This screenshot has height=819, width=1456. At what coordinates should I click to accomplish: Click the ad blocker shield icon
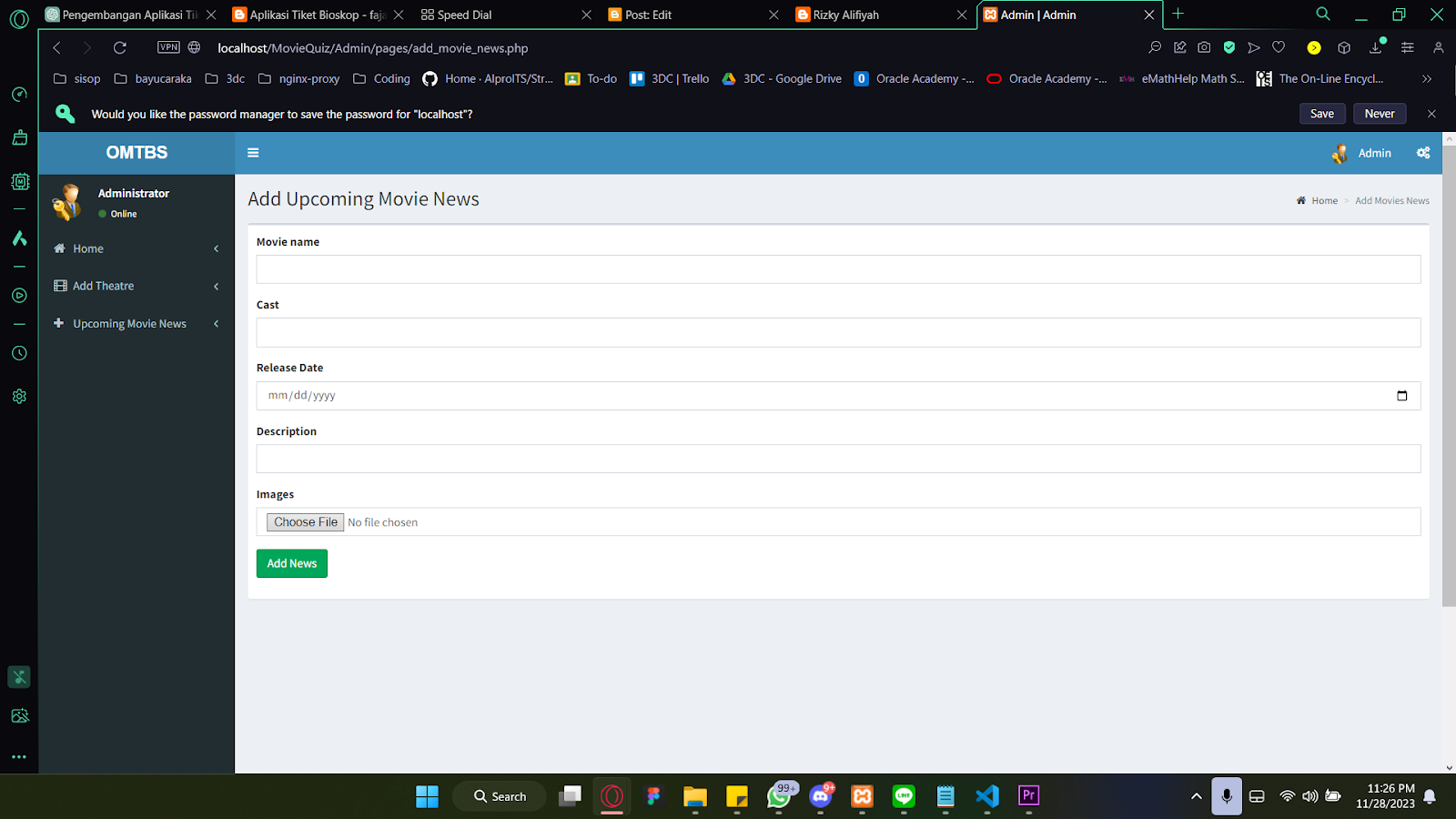coord(1229,47)
